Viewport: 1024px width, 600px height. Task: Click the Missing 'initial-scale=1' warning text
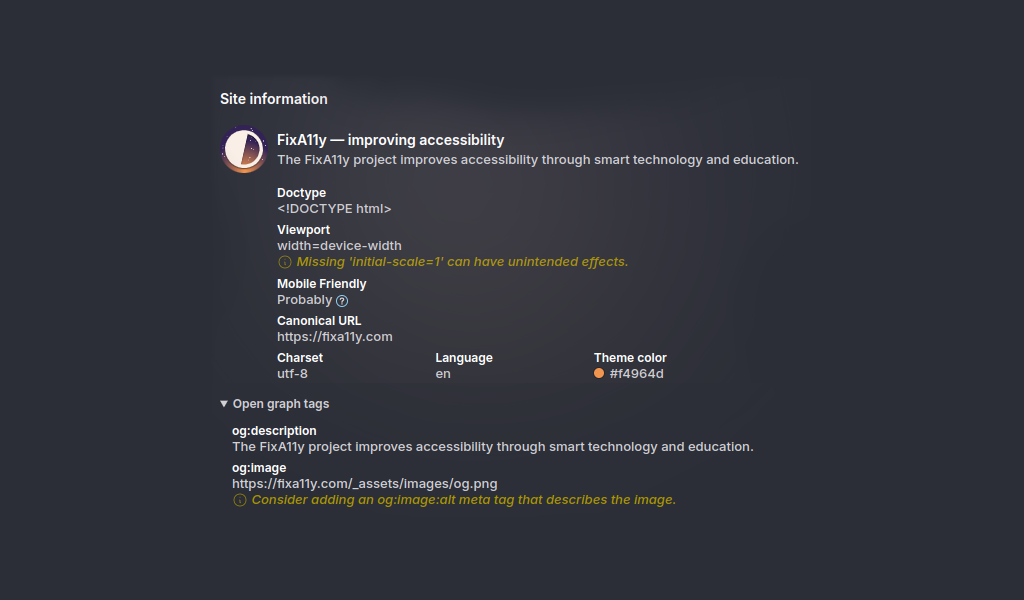(x=462, y=262)
